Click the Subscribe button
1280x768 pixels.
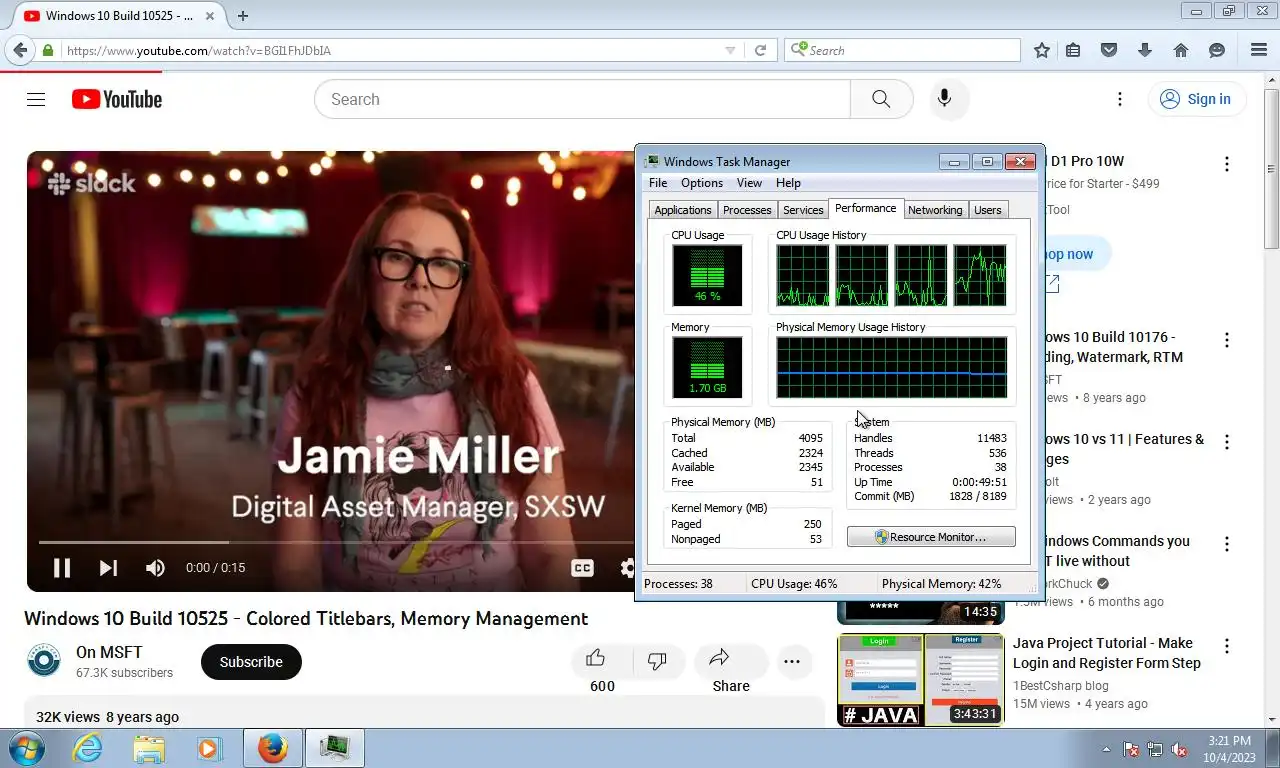coord(251,662)
